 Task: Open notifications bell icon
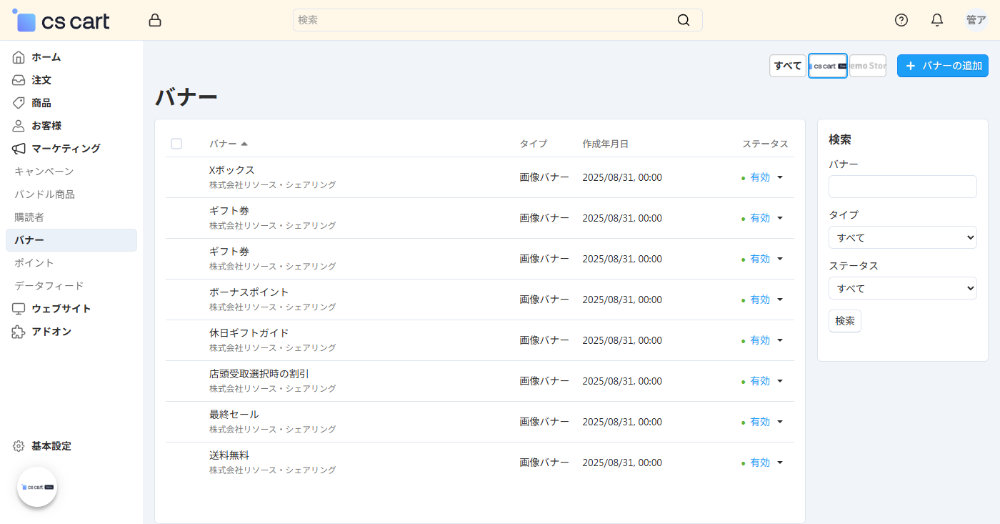[x=937, y=20]
